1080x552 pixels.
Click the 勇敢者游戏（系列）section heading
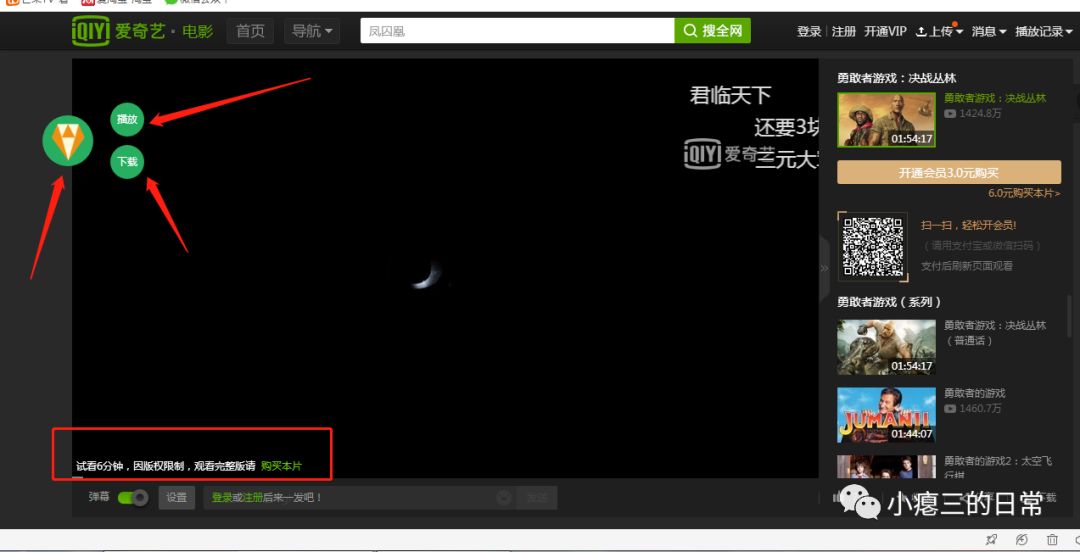[889, 302]
